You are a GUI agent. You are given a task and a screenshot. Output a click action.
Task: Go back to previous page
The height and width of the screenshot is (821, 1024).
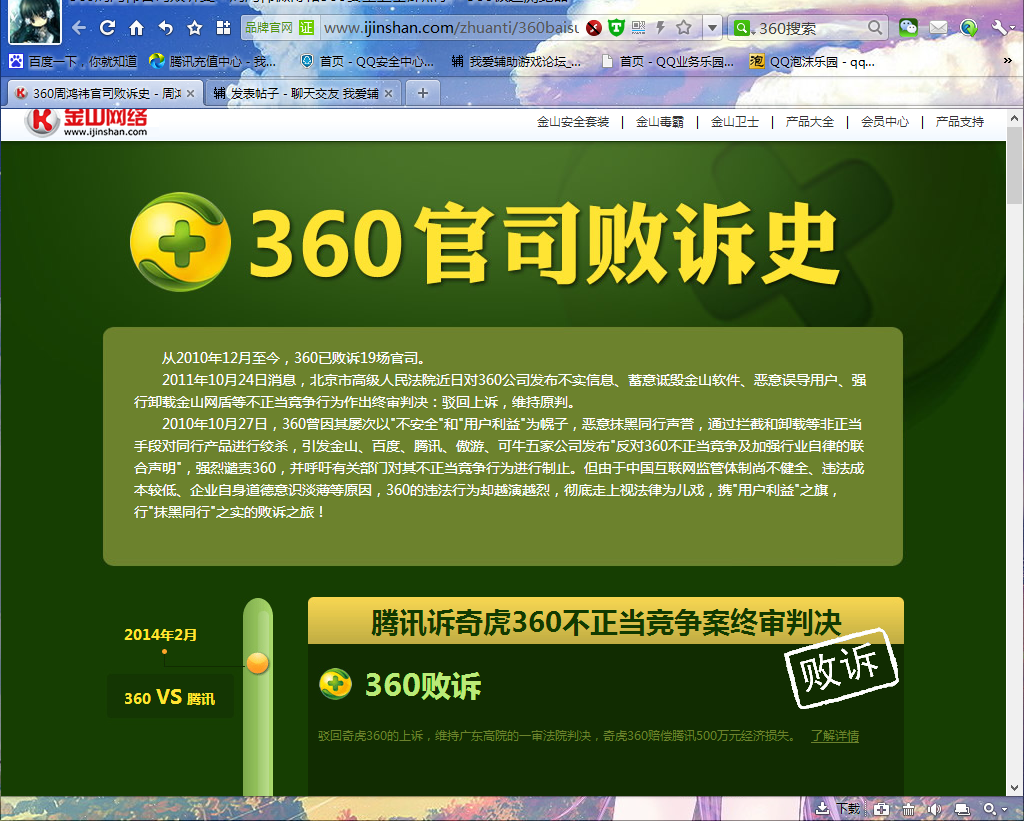click(x=79, y=28)
